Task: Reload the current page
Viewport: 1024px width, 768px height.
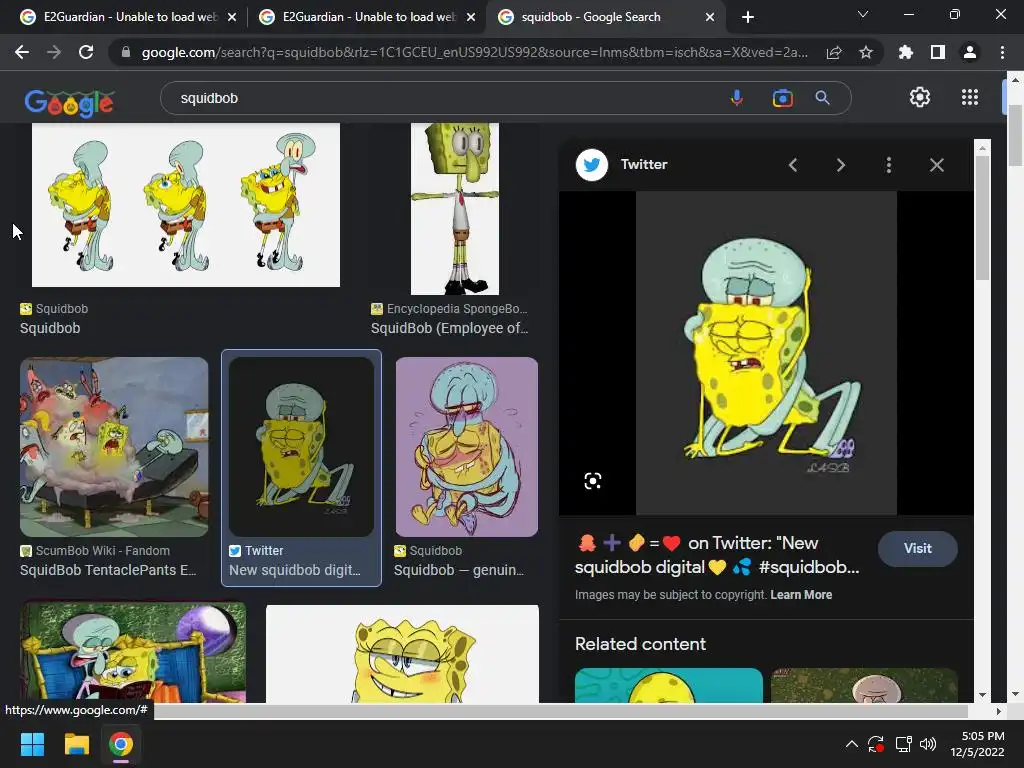Action: [x=86, y=52]
